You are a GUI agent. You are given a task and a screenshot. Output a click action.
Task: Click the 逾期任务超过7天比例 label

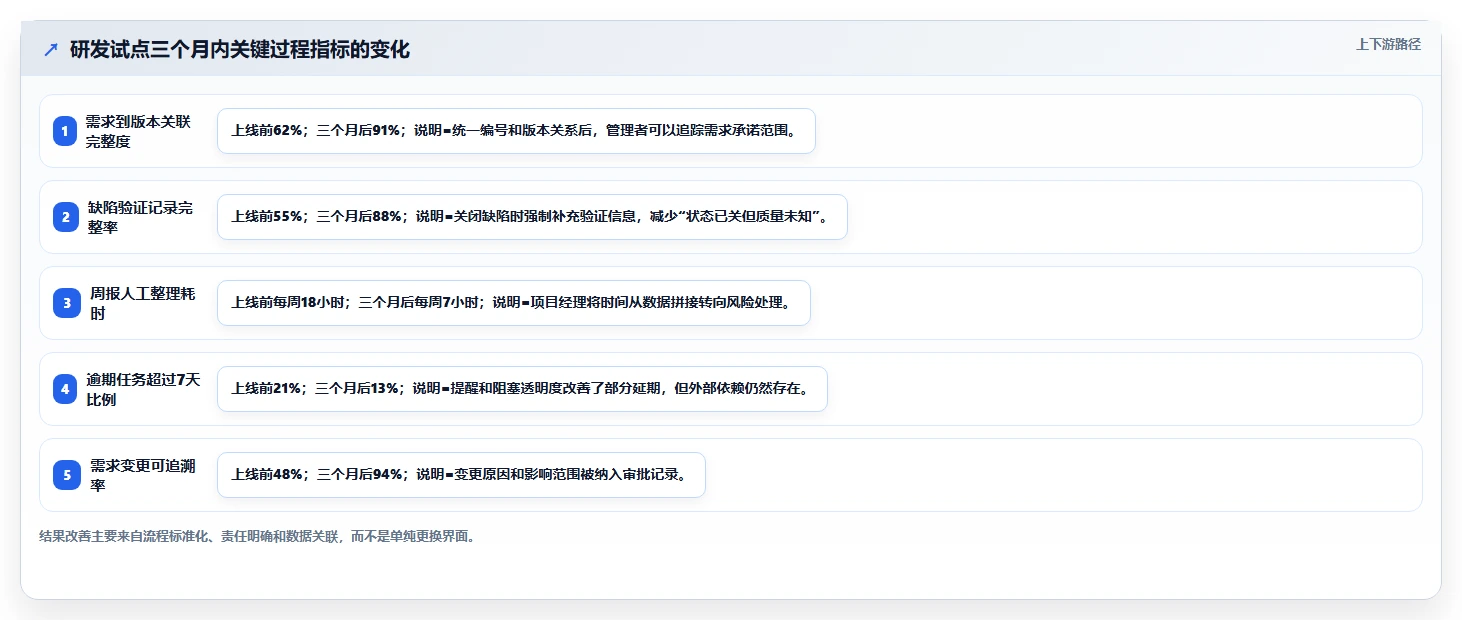143,389
